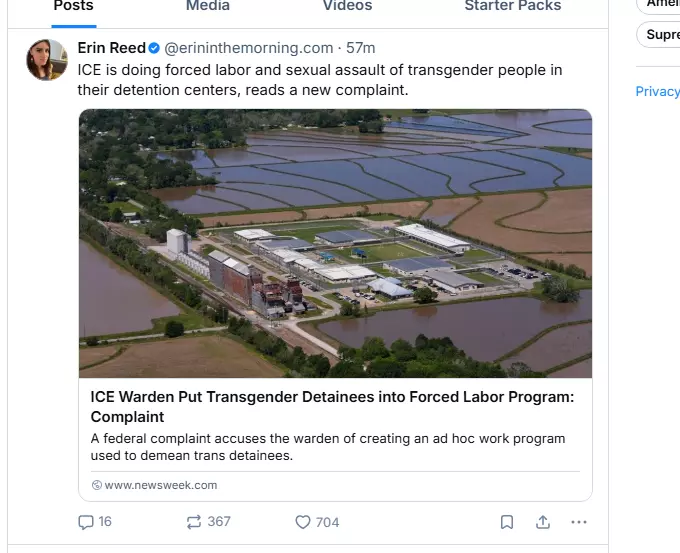This screenshot has height=553, width=680.
Task: Open the post via the 57m timestamp
Action: [361, 48]
